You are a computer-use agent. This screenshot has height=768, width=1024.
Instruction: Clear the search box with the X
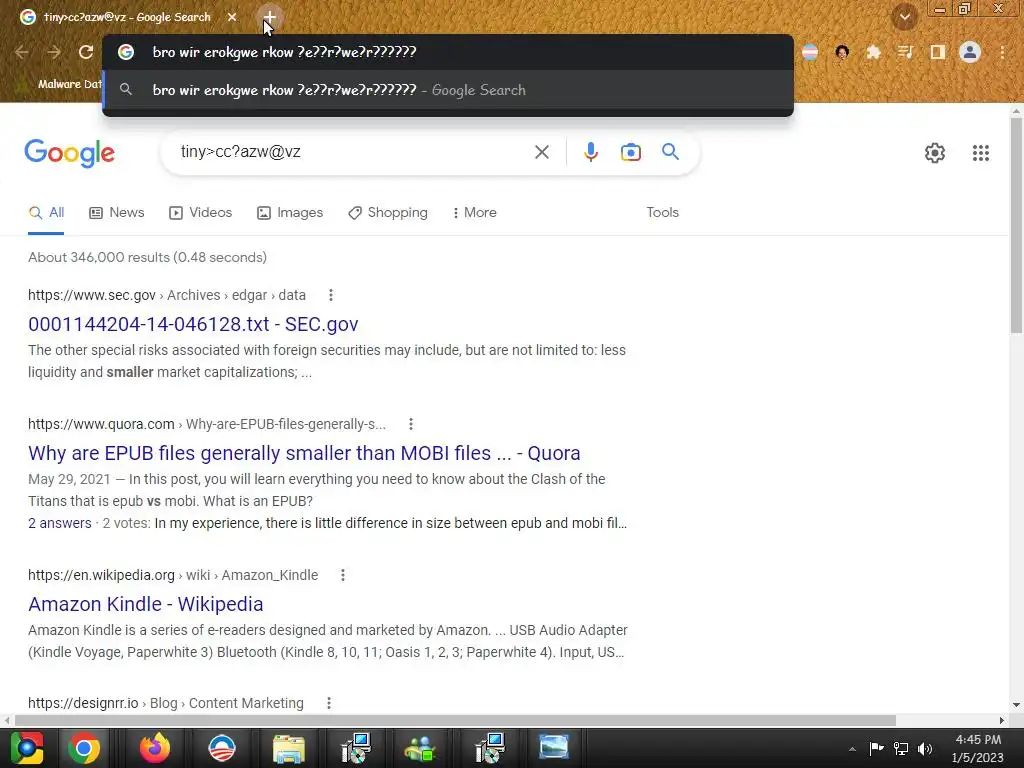pyautogui.click(x=541, y=152)
